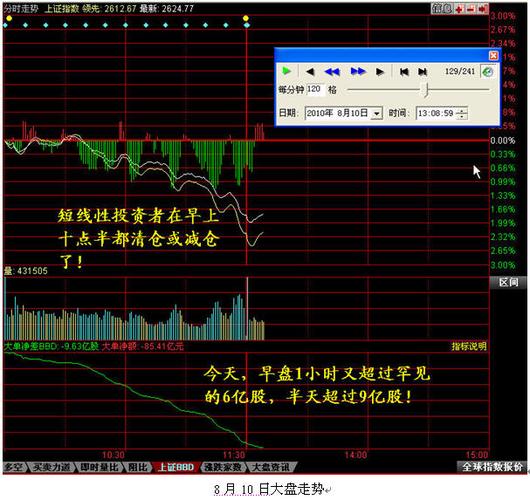Click the 10:30 time axis label

[x=114, y=455]
